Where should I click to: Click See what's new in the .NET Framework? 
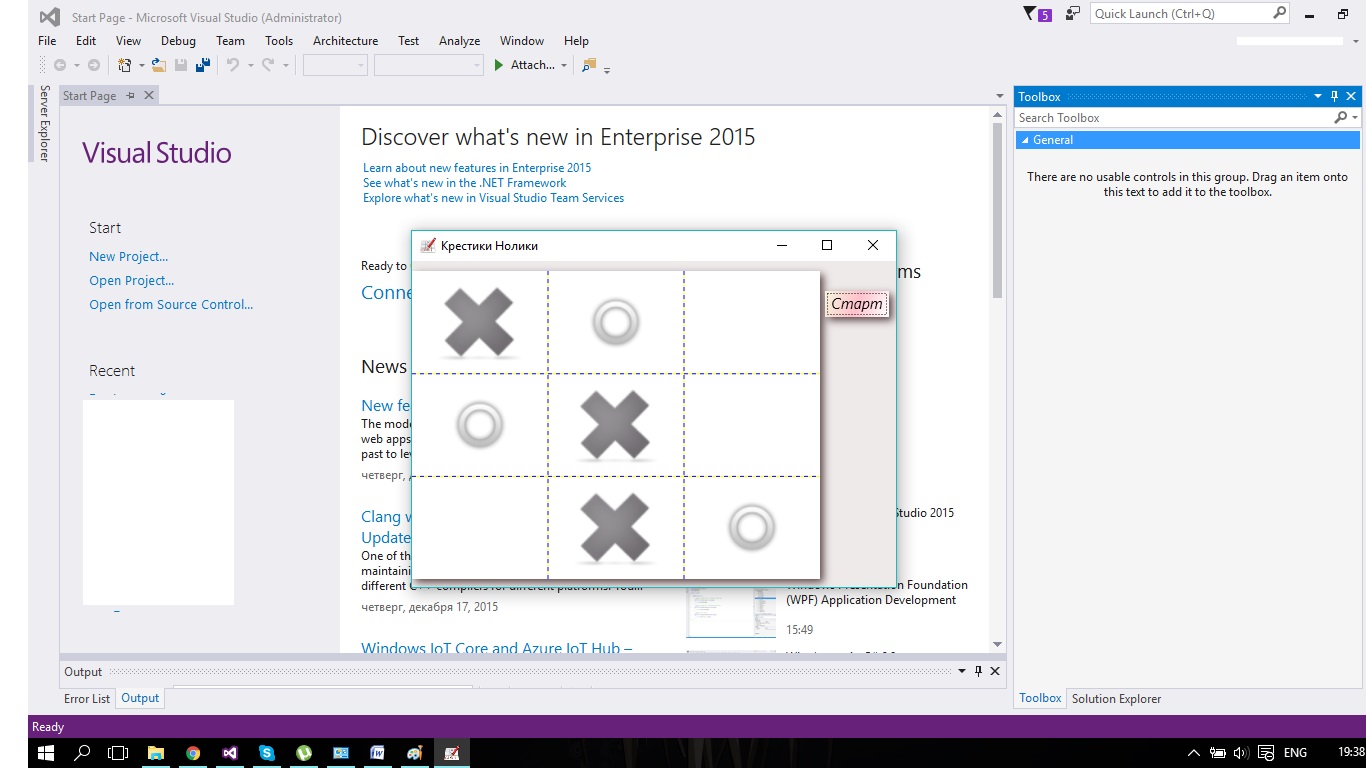(x=465, y=183)
